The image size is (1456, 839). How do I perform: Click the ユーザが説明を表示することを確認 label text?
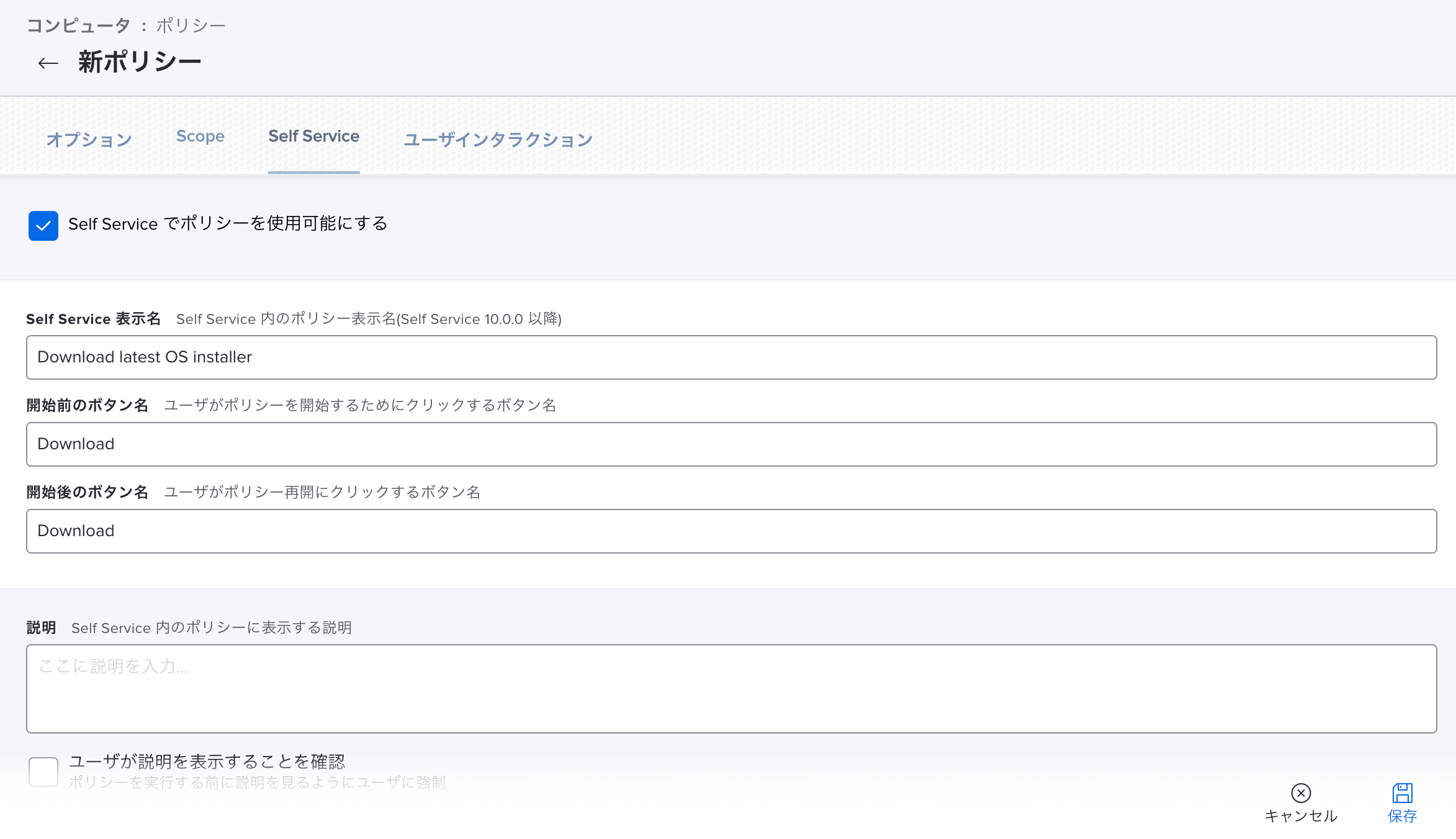(x=207, y=761)
